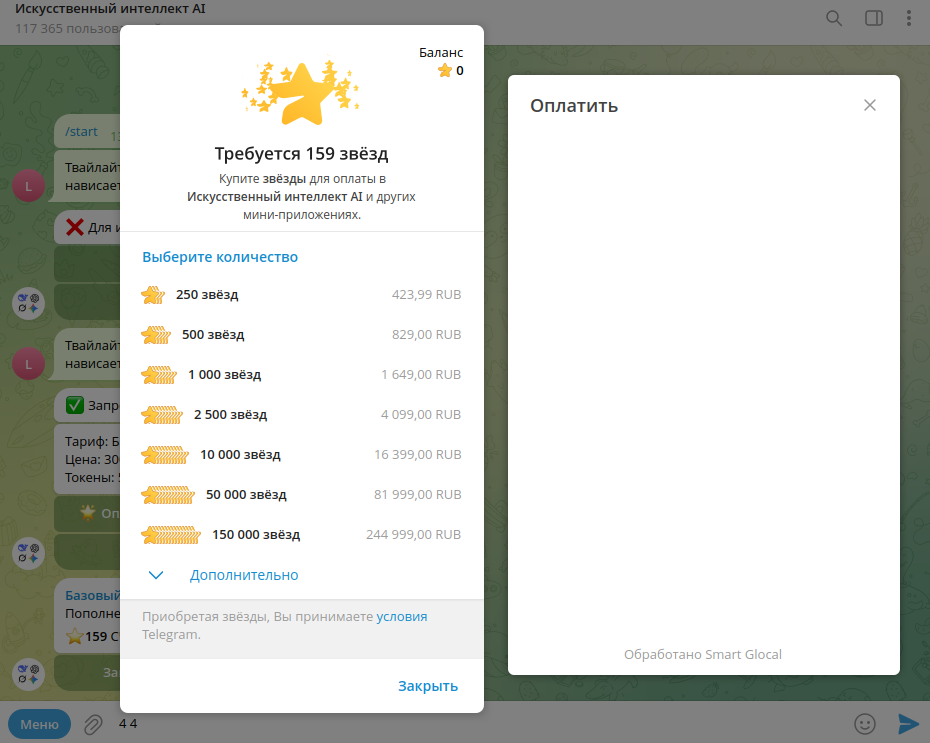
Task: Toggle the side panel icon in header
Action: click(874, 18)
